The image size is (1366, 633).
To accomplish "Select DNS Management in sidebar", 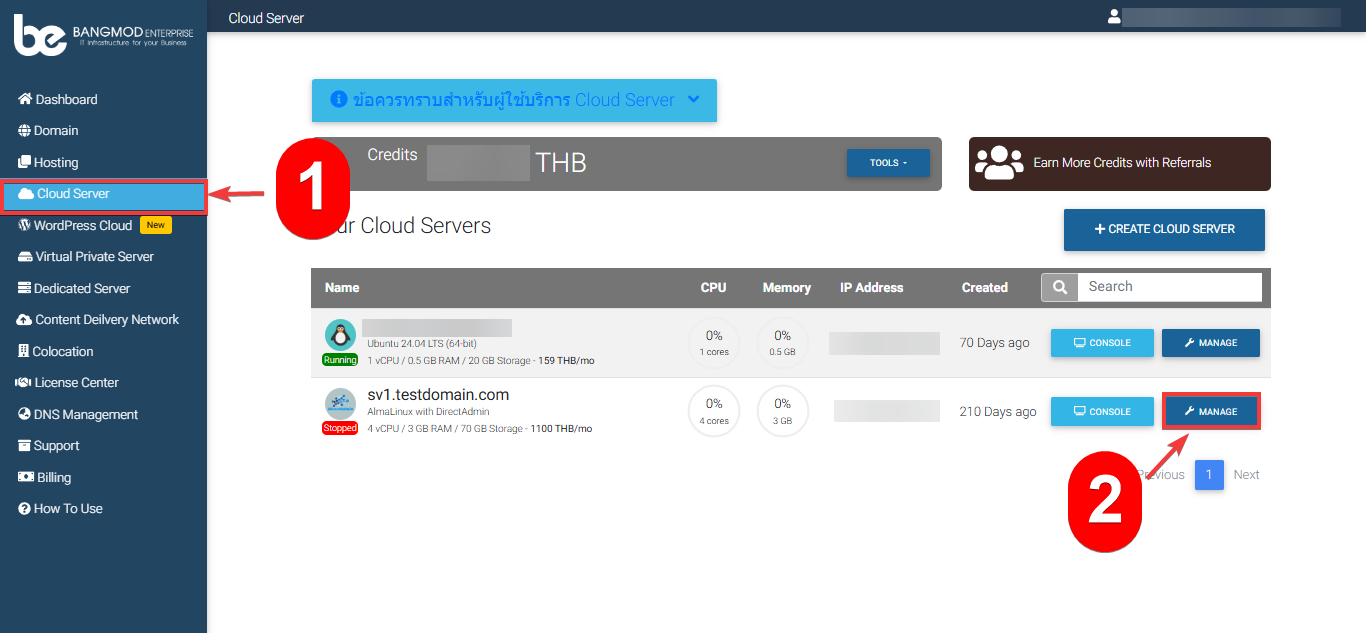I will [x=85, y=414].
